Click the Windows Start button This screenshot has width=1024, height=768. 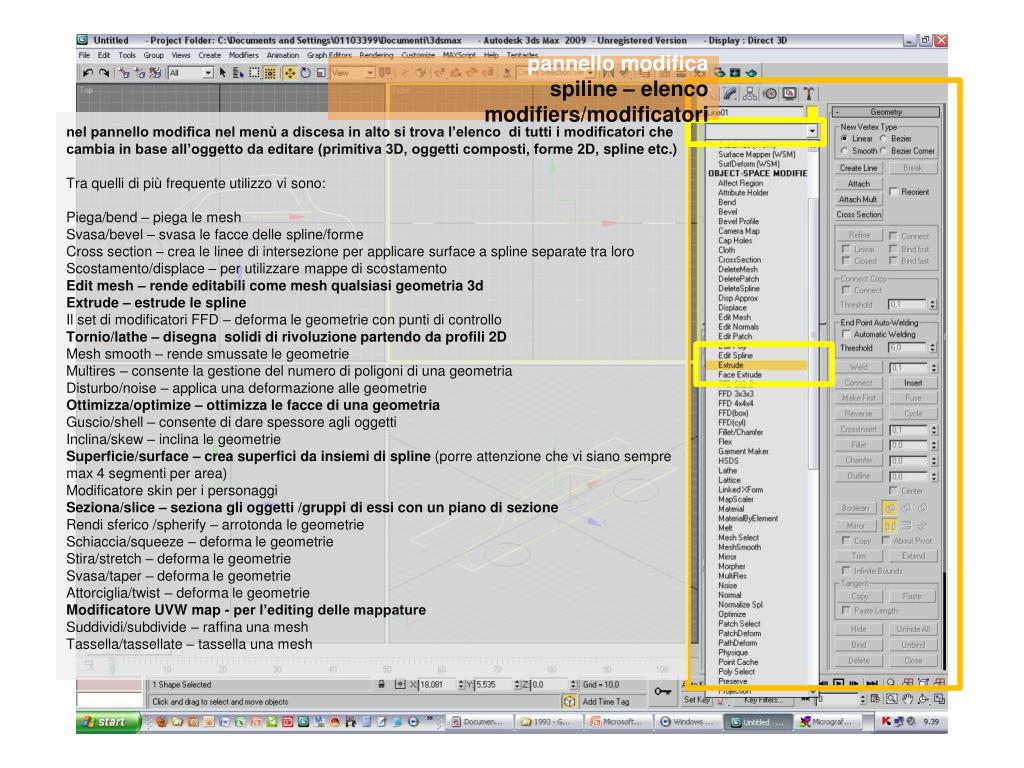coord(108,722)
